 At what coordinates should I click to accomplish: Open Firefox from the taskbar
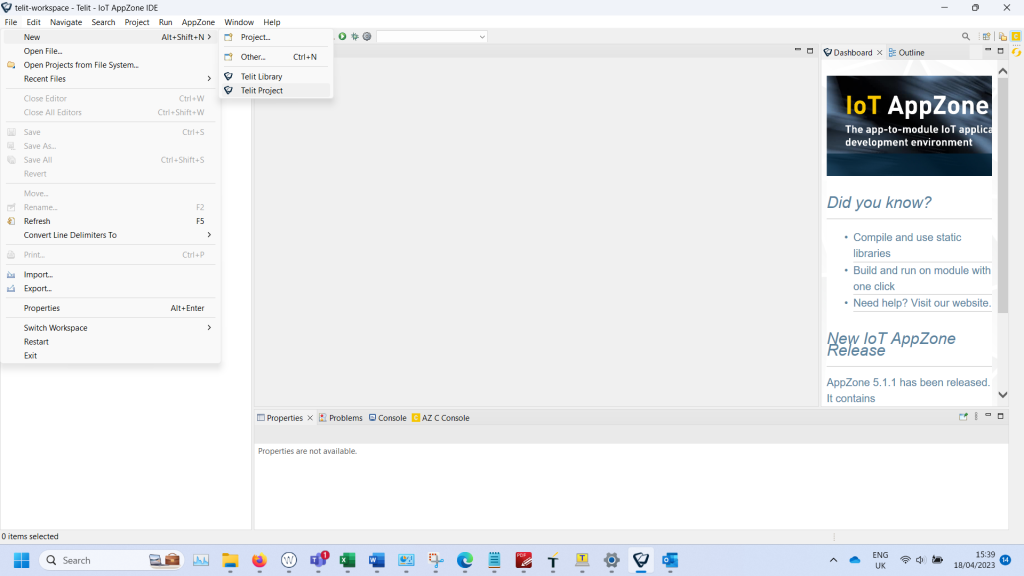(x=259, y=560)
